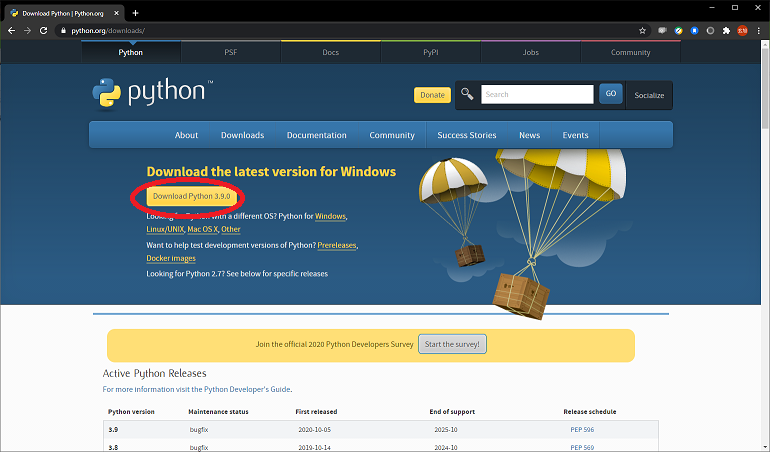Select the Jobs top tab
770x452 pixels.
pyautogui.click(x=530, y=52)
